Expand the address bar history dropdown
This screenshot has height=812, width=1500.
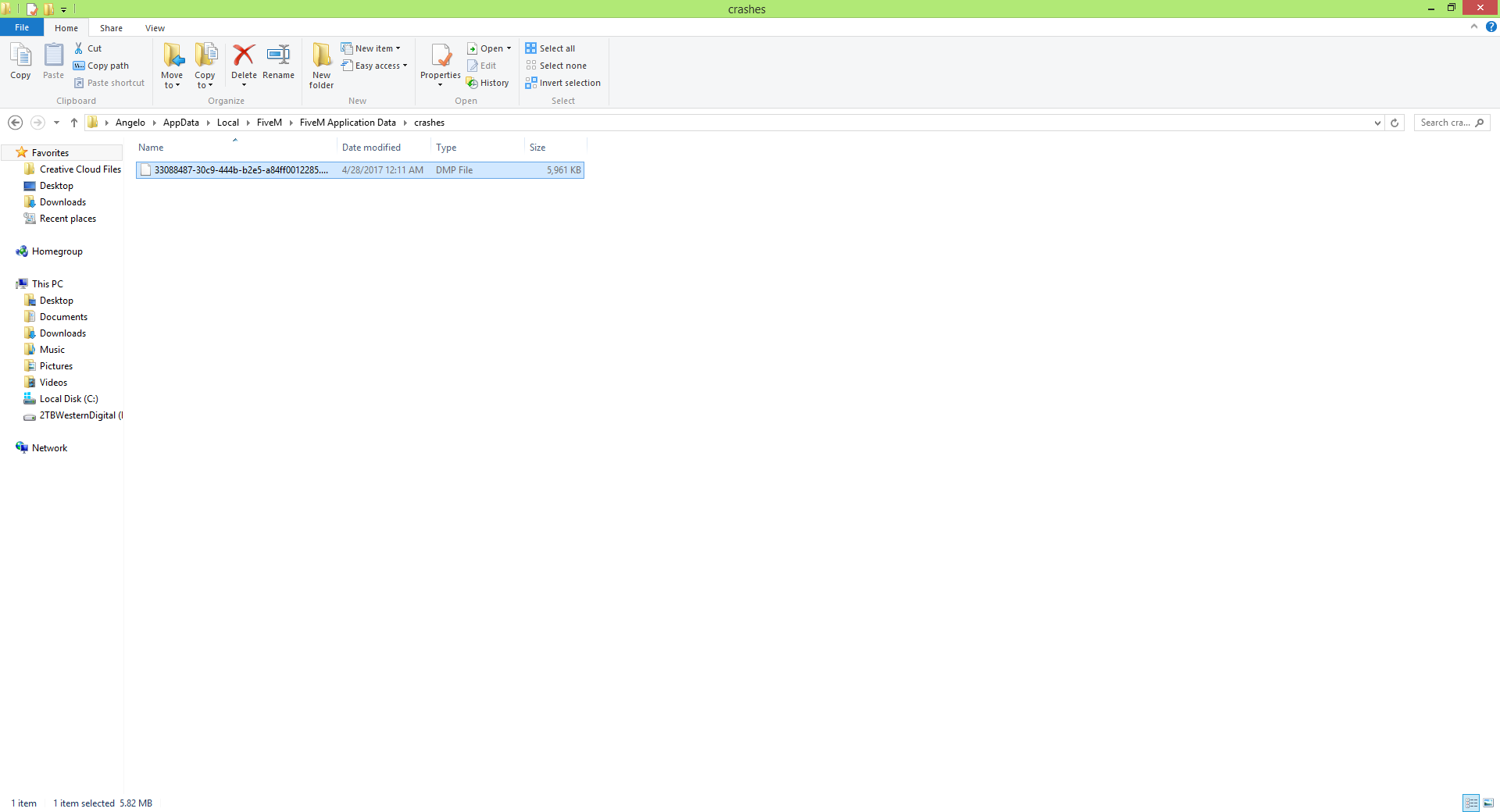coord(1377,123)
